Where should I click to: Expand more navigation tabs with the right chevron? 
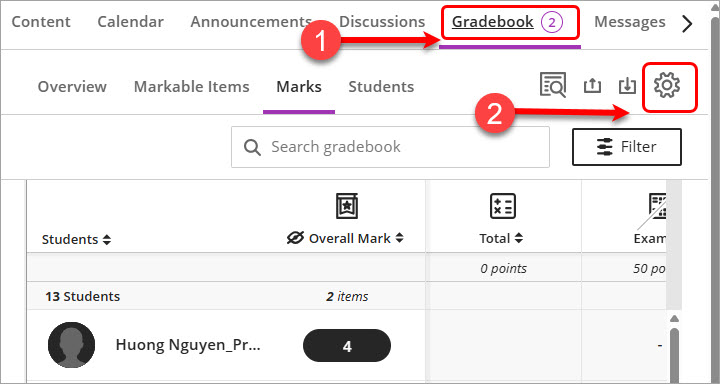point(687,24)
